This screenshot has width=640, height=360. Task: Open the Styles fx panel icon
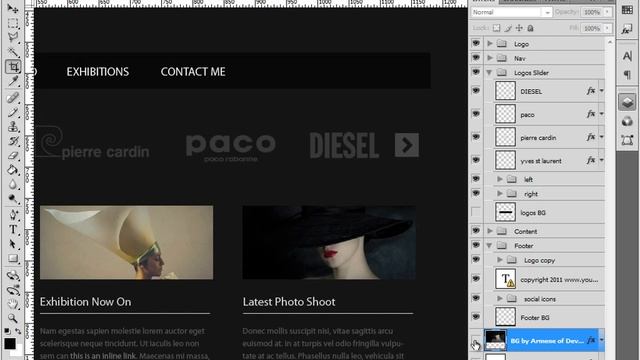[627, 29]
